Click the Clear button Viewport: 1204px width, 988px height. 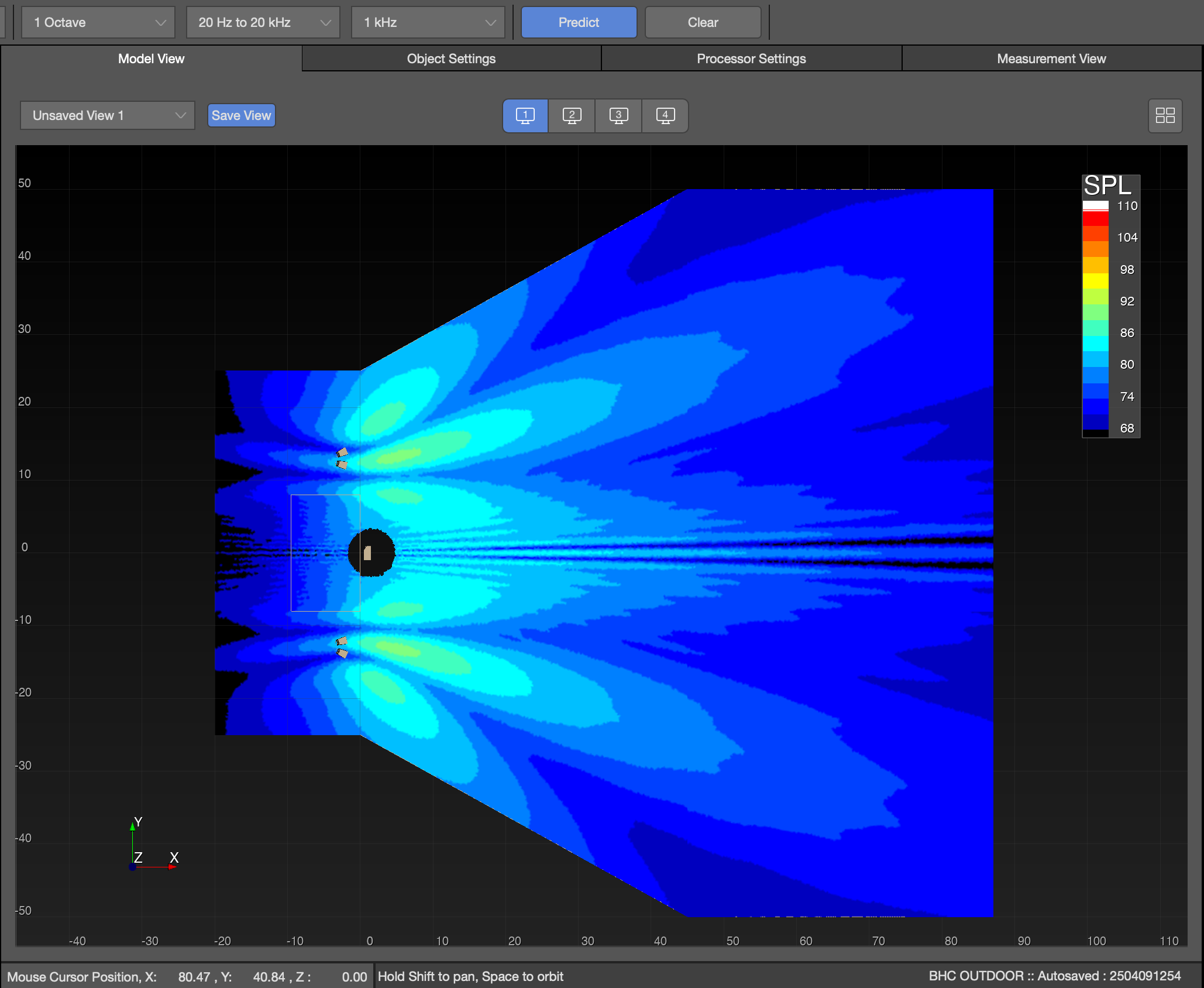(x=703, y=22)
